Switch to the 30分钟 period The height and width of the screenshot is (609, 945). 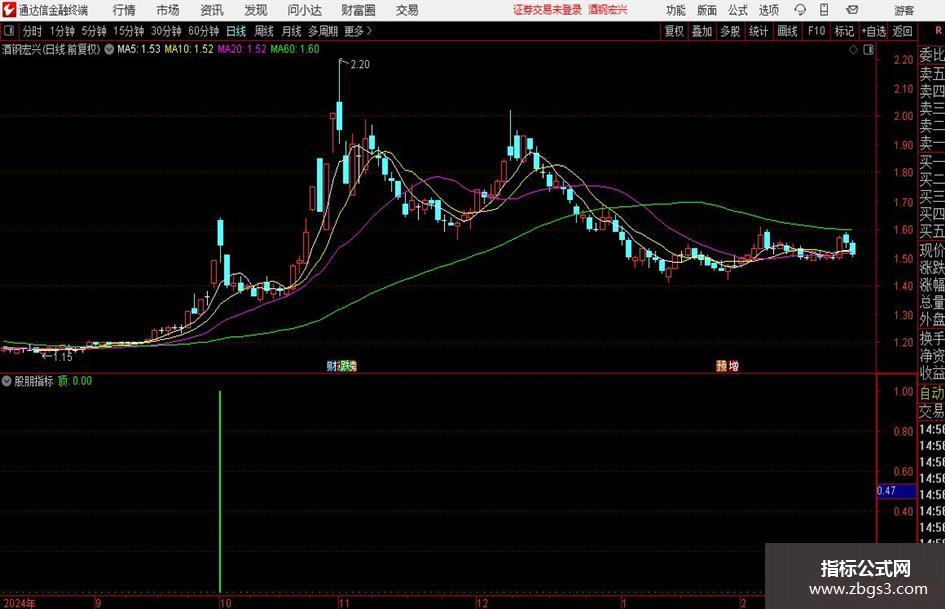(x=166, y=31)
